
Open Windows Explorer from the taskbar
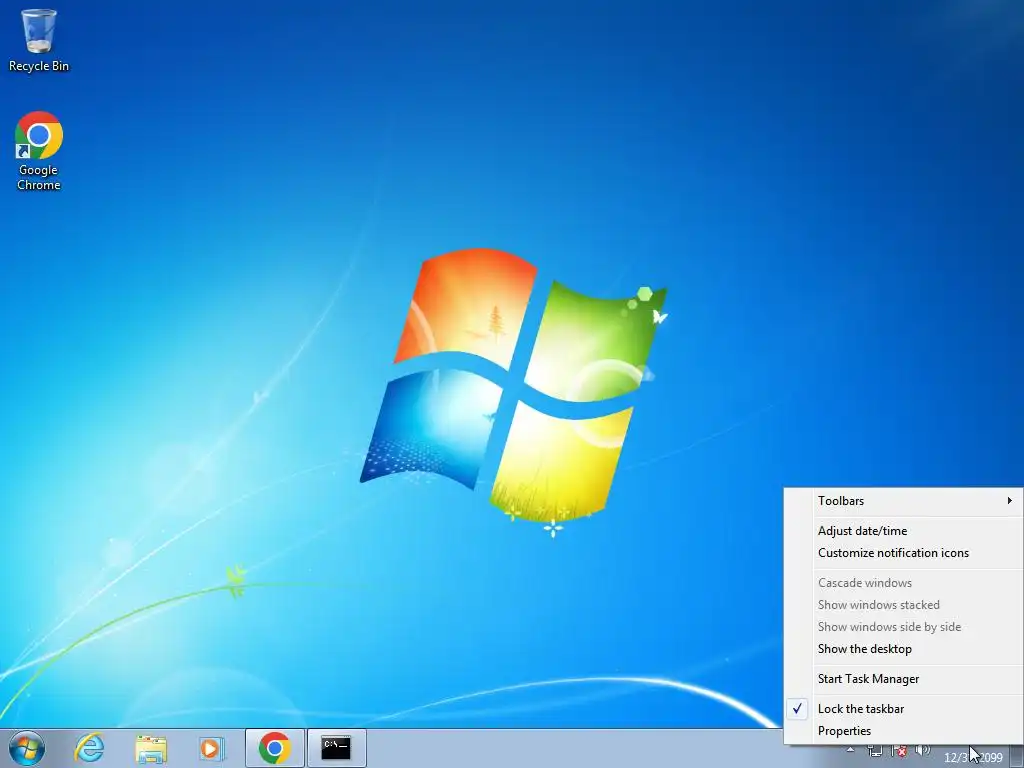point(151,748)
